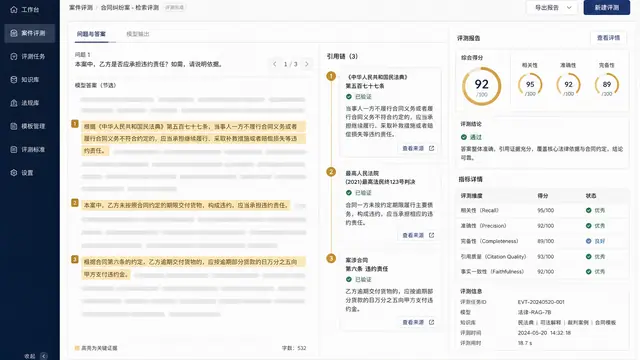Click external link icon on 案涉合同 citation
640x360 pixels.
point(431,322)
